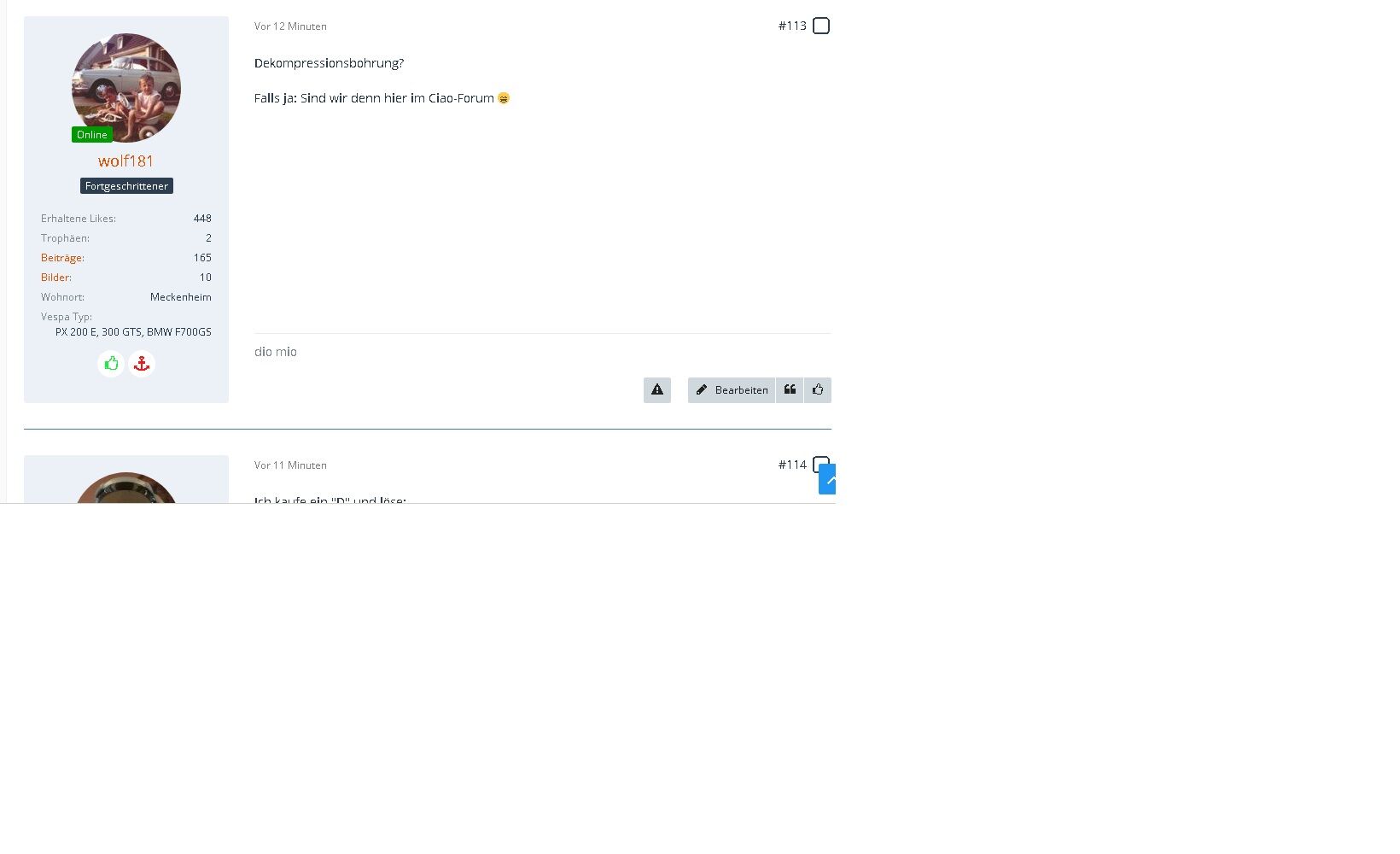Quote post #113 using quotation mark icon

(x=790, y=389)
